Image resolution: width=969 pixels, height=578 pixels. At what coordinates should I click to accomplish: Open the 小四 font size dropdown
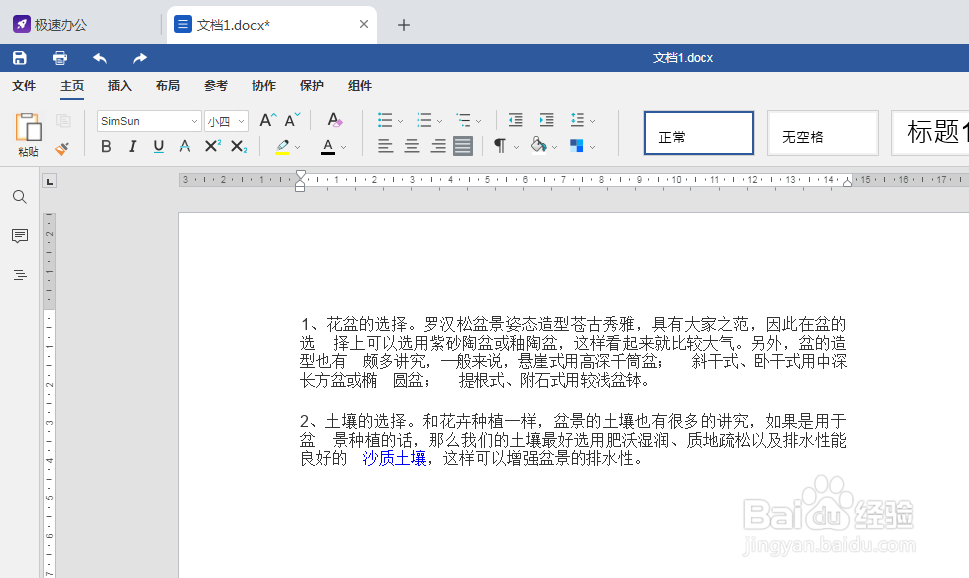pyautogui.click(x=237, y=120)
